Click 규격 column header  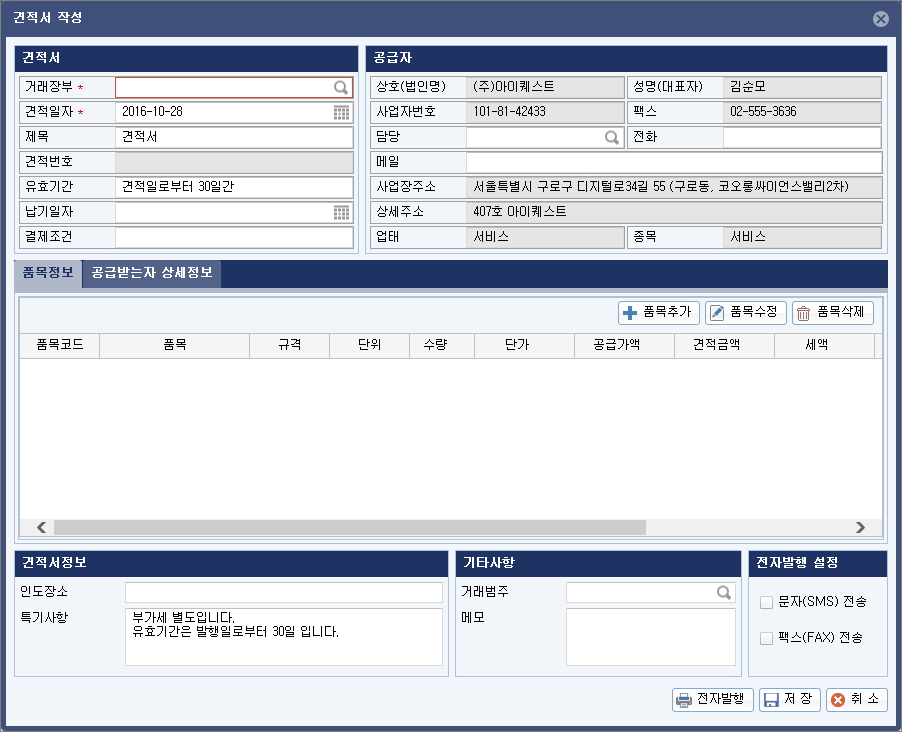tap(289, 345)
